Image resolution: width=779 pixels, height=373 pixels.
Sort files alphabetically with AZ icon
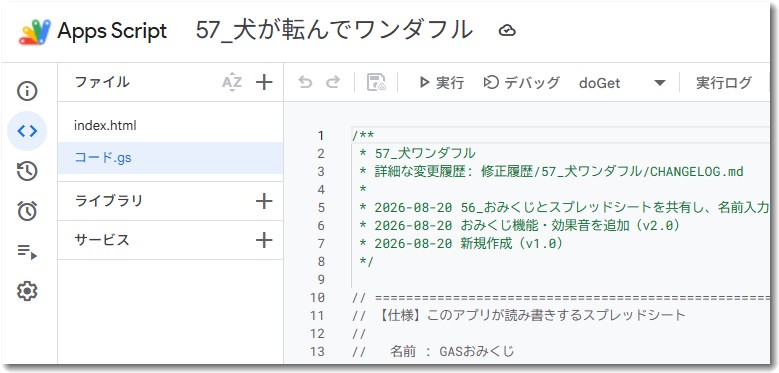(232, 82)
